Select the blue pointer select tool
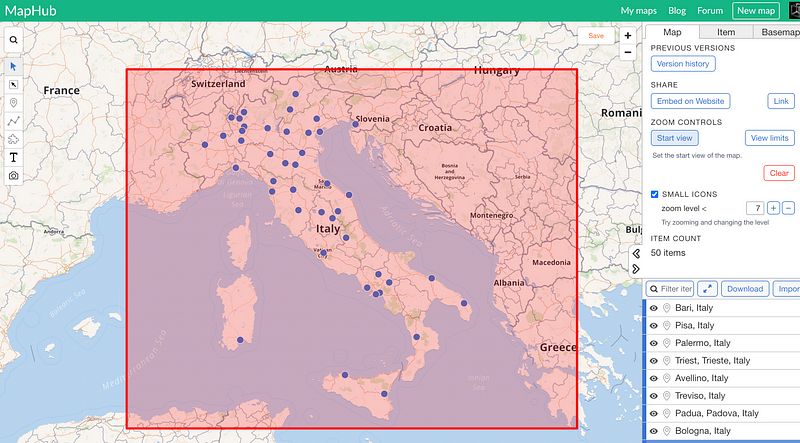Viewport: 800px width, 443px height. pyautogui.click(x=14, y=66)
